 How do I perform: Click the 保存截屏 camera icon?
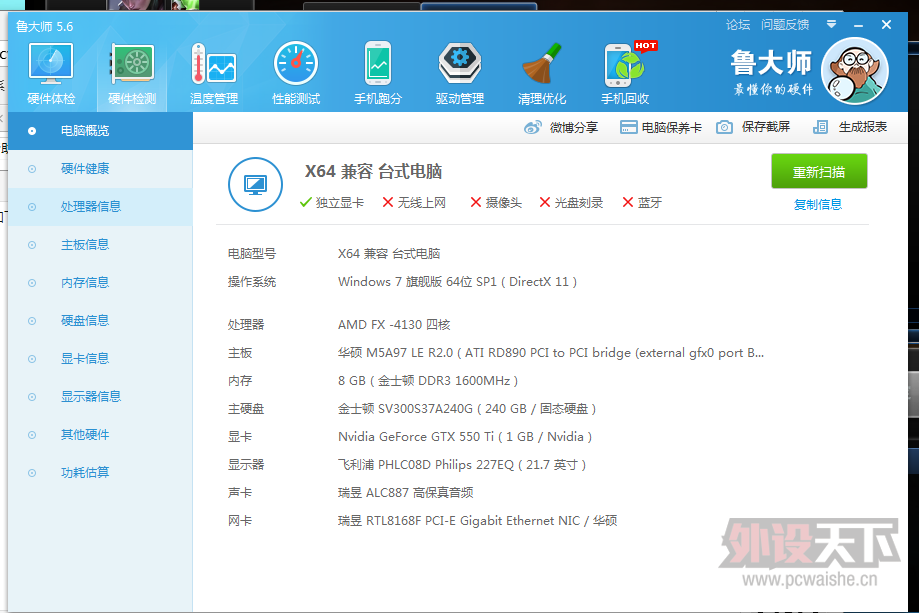tap(724, 127)
